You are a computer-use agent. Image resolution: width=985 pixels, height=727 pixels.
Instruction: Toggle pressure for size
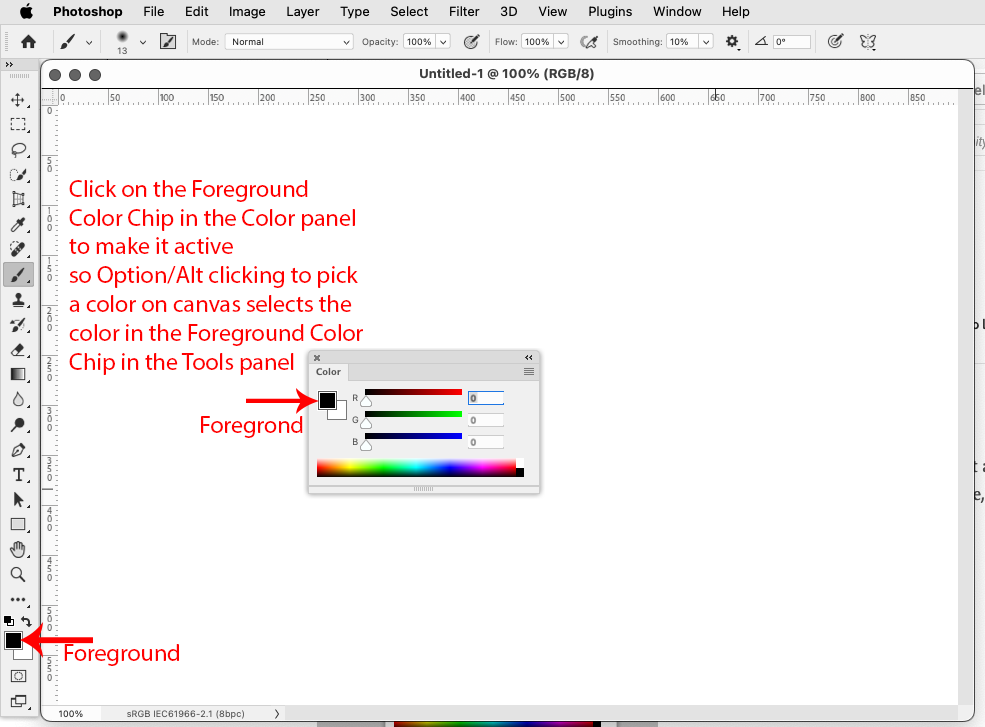tap(835, 41)
